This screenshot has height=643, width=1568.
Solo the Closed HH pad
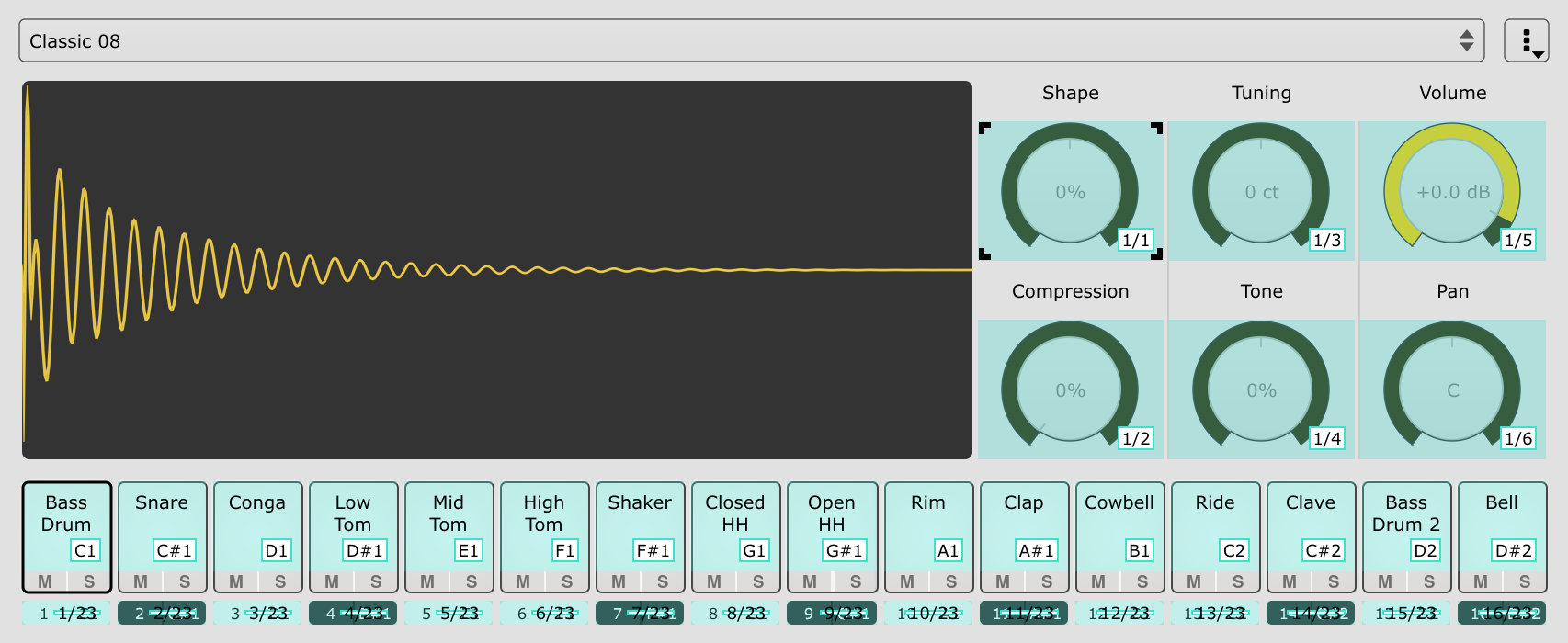coord(758,581)
